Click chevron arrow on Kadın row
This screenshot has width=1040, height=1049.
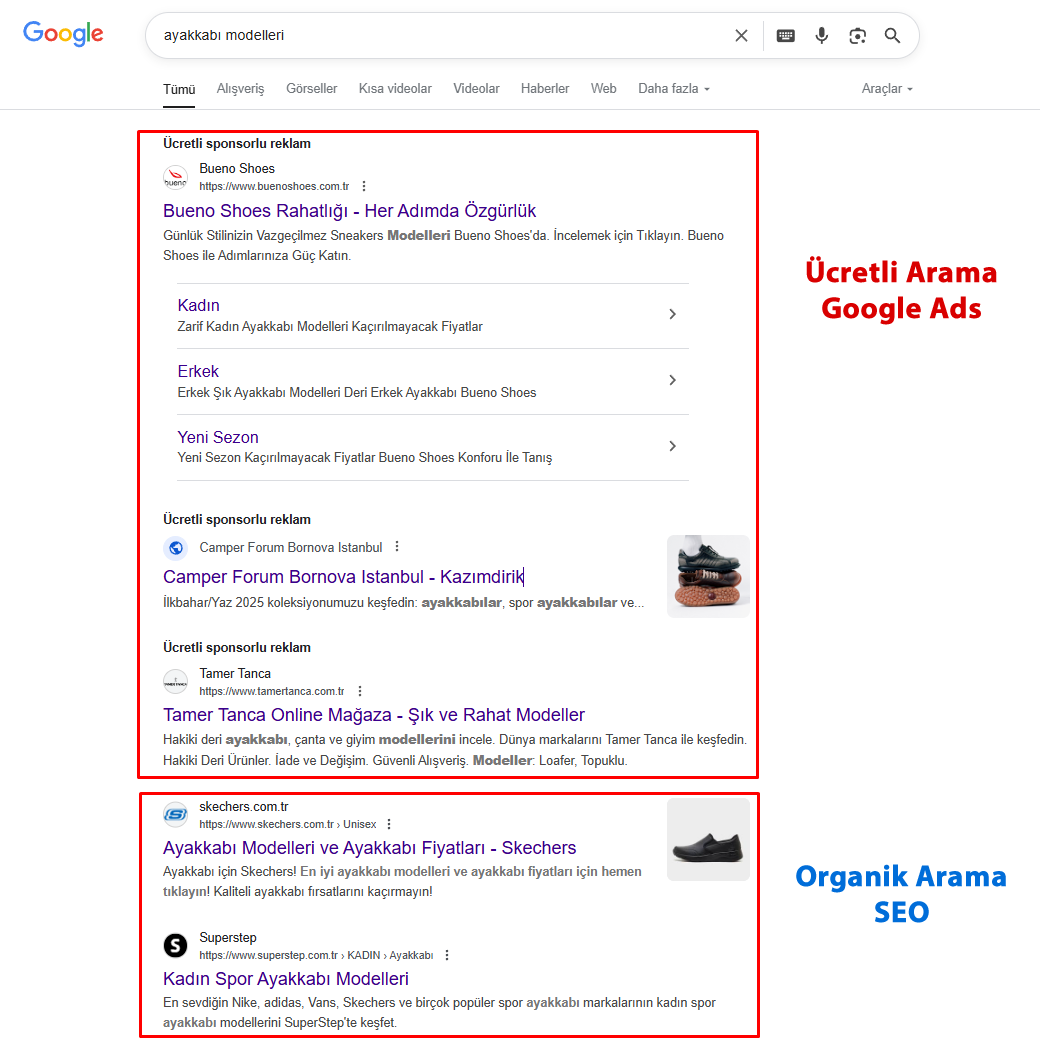(x=673, y=314)
